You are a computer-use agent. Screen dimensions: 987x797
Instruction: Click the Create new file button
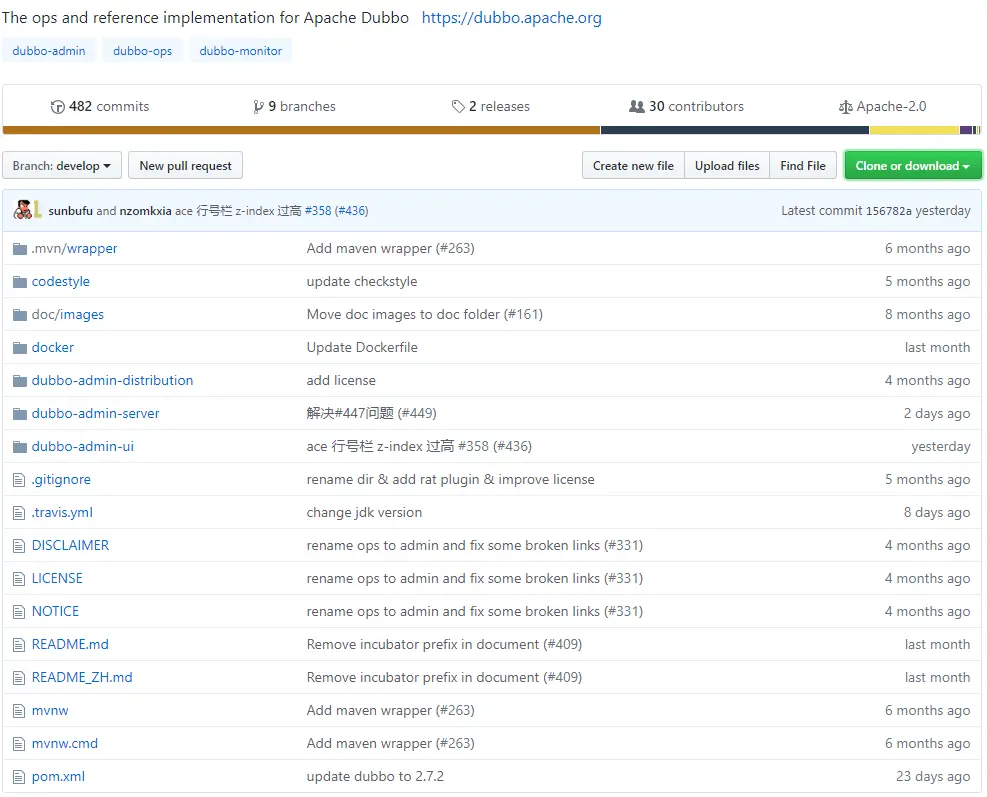point(633,166)
